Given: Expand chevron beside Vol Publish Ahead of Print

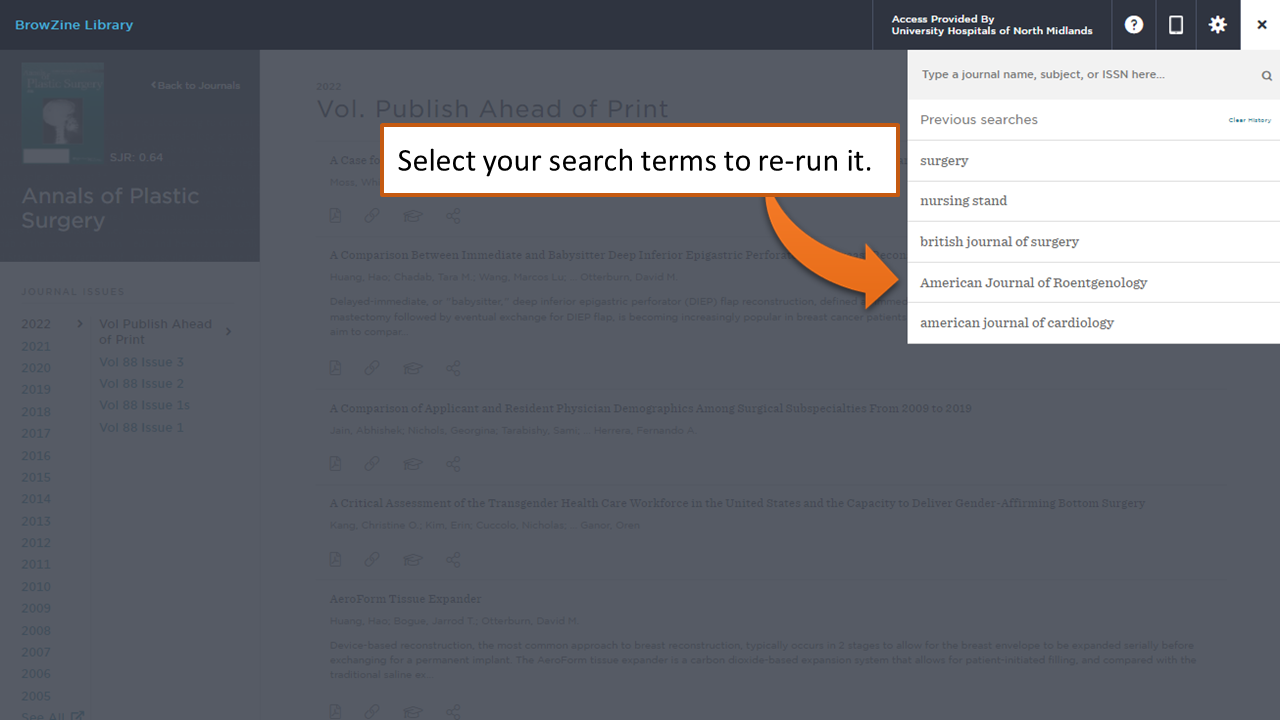Looking at the screenshot, I should coord(228,332).
